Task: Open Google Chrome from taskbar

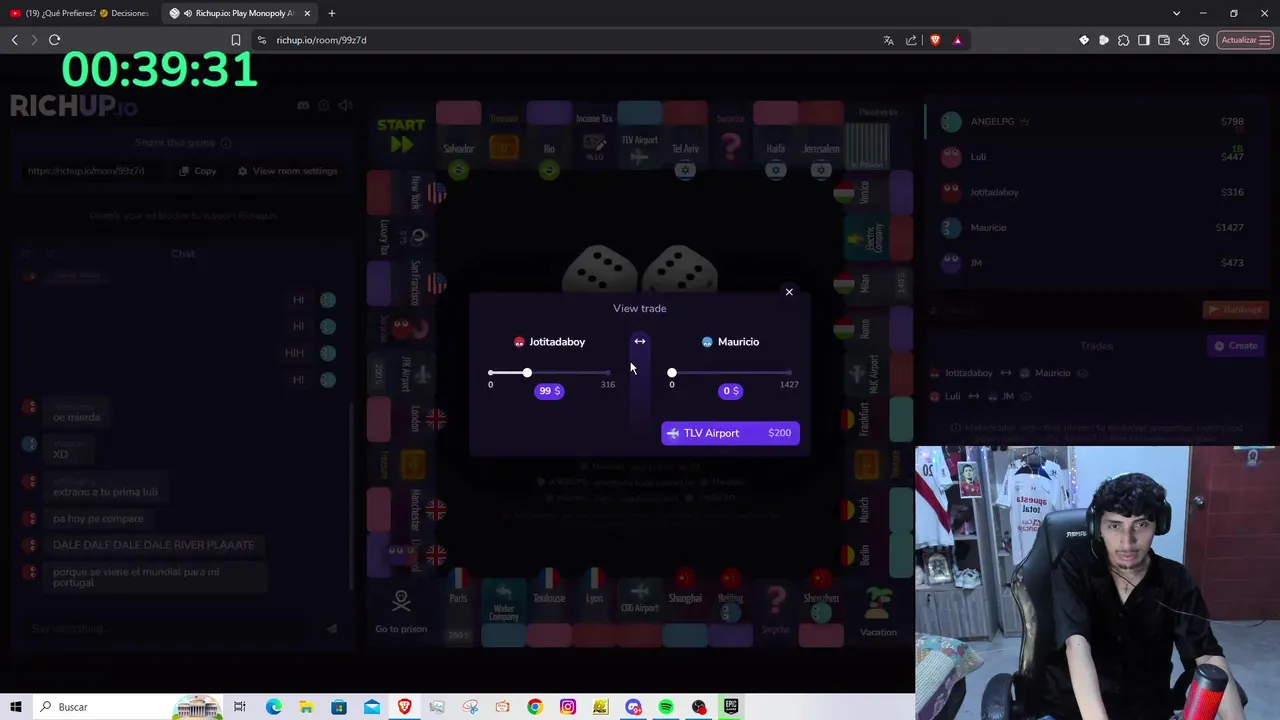Action: click(x=535, y=707)
